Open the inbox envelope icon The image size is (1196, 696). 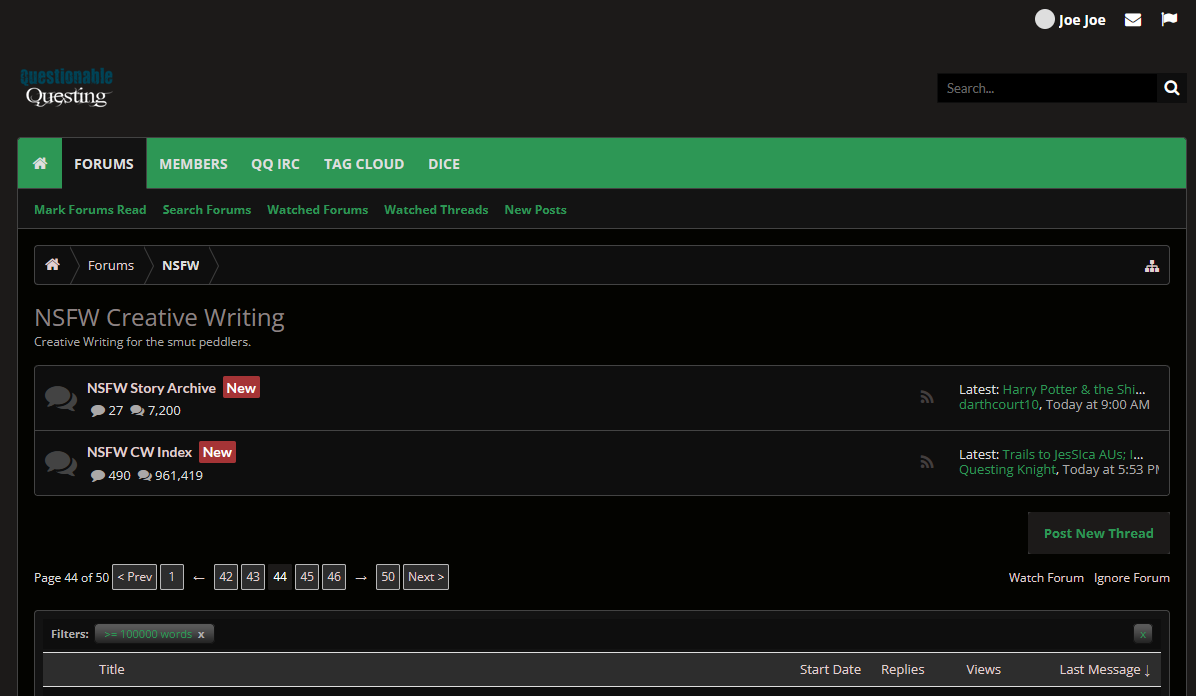pos(1133,20)
